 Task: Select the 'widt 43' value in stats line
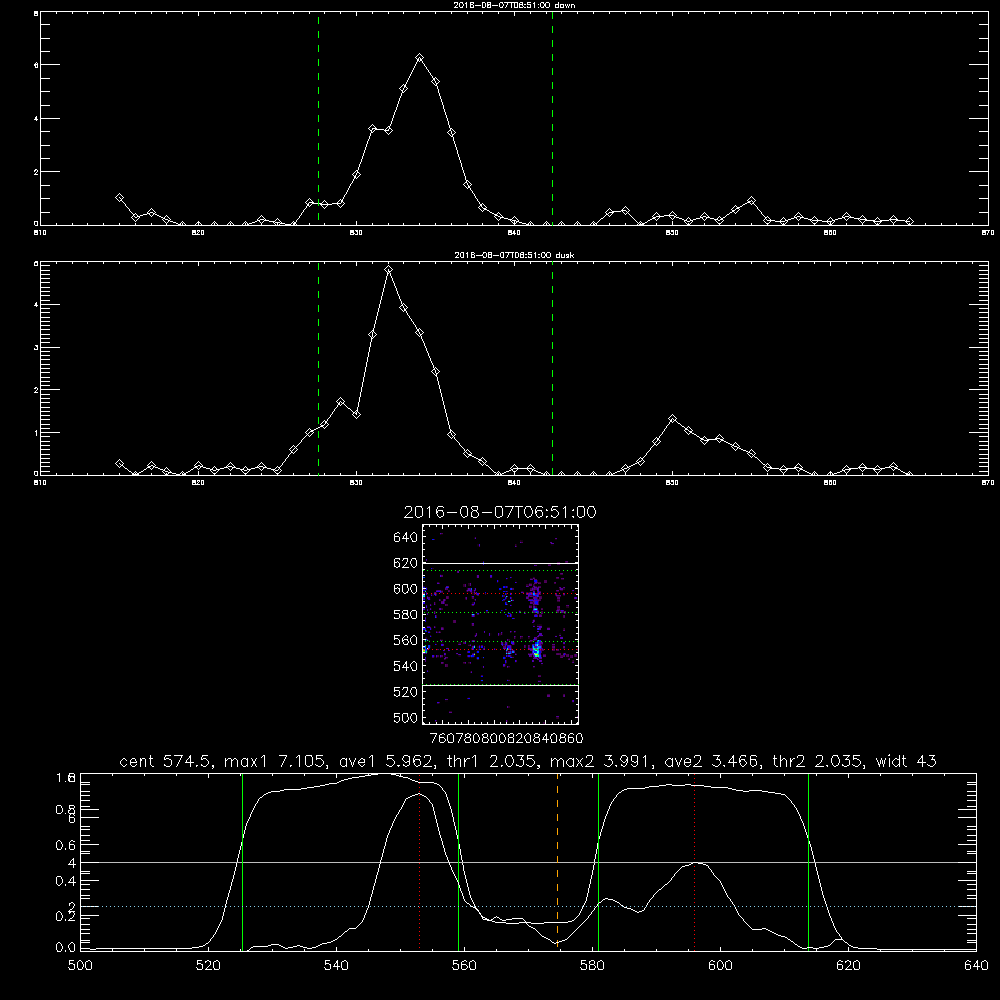coord(906,761)
